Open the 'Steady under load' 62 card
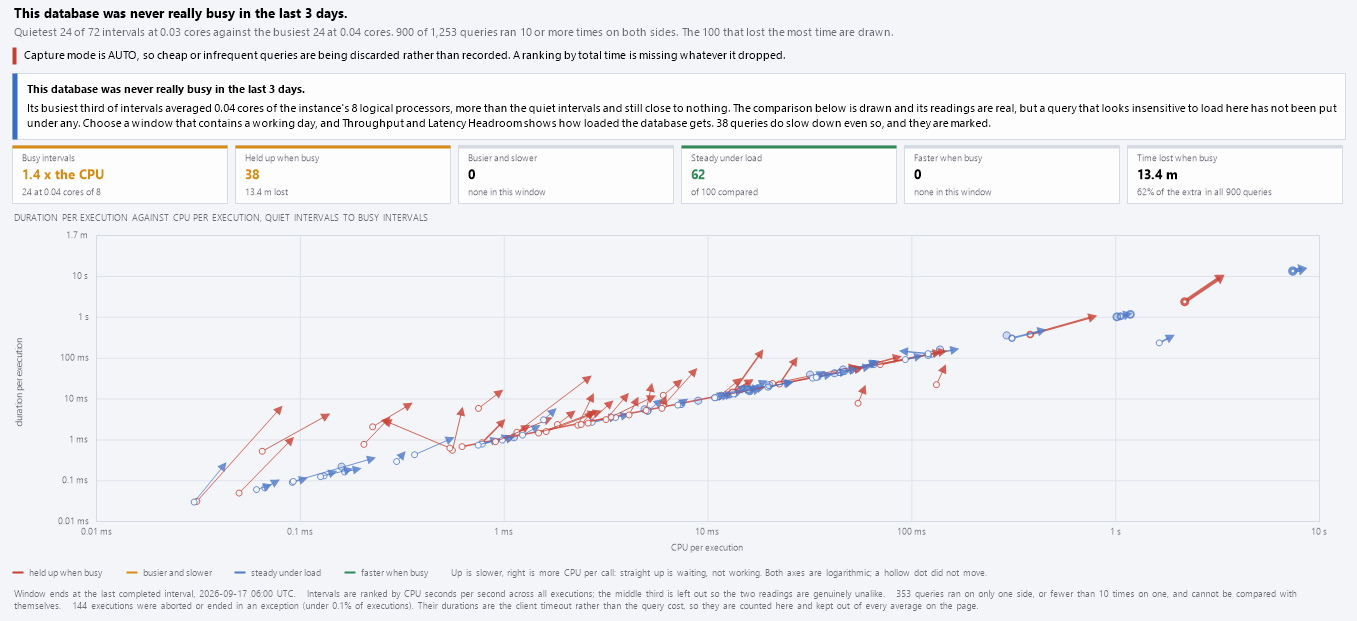The width and height of the screenshot is (1357, 621). point(789,175)
